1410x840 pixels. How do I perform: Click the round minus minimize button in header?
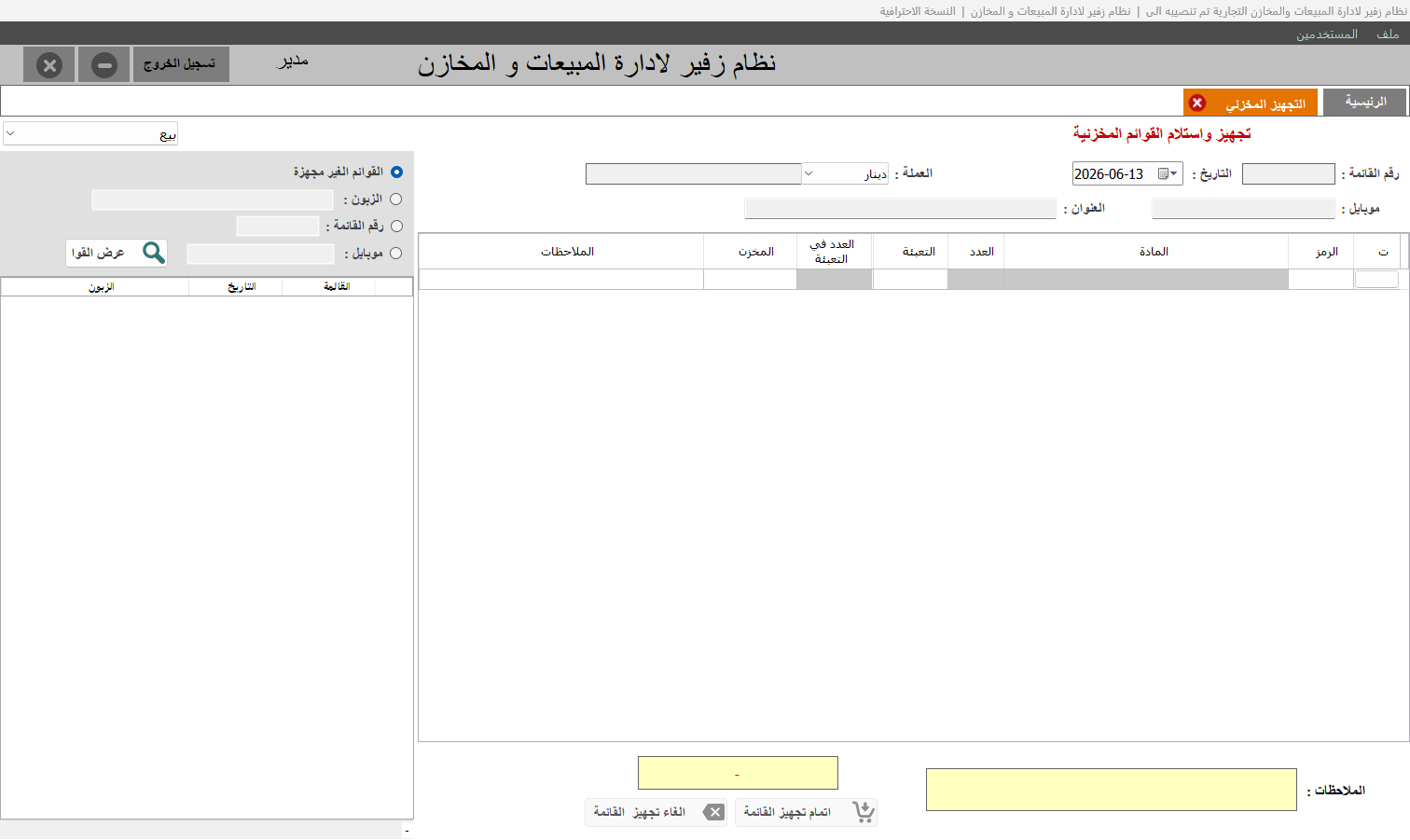tap(104, 64)
